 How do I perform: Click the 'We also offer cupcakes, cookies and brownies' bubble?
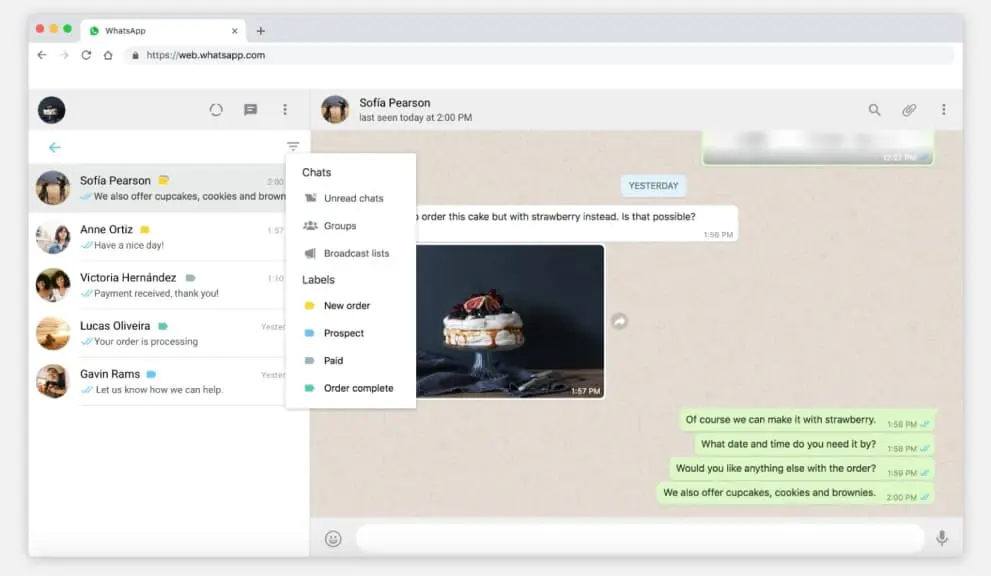point(795,493)
